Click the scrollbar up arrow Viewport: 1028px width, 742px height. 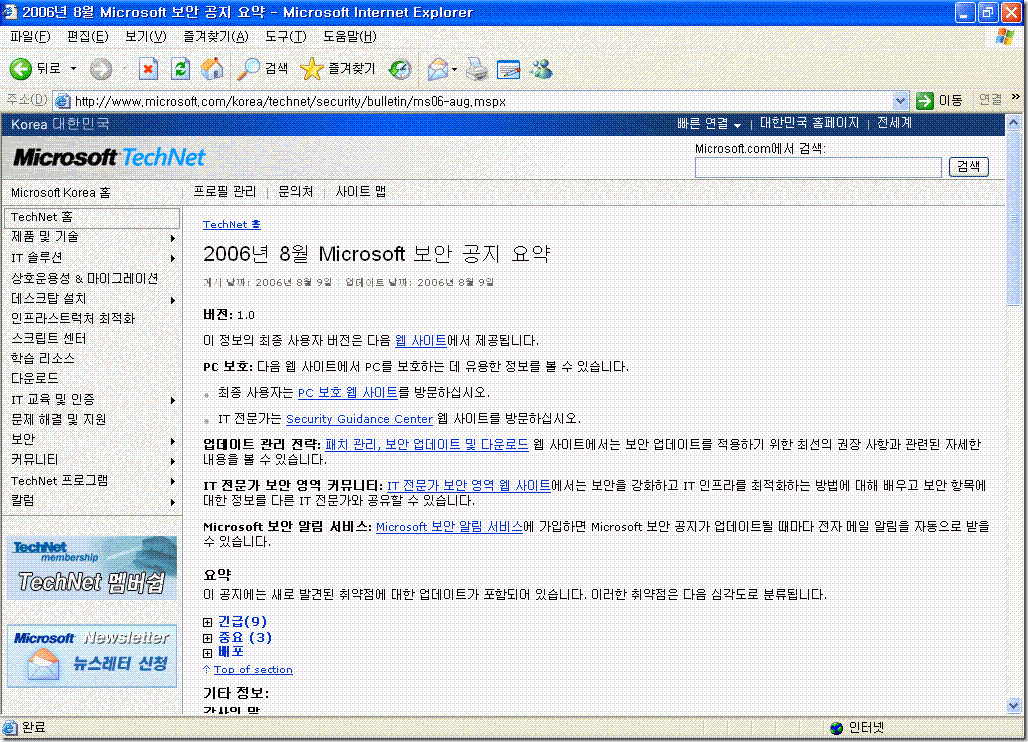point(1013,122)
